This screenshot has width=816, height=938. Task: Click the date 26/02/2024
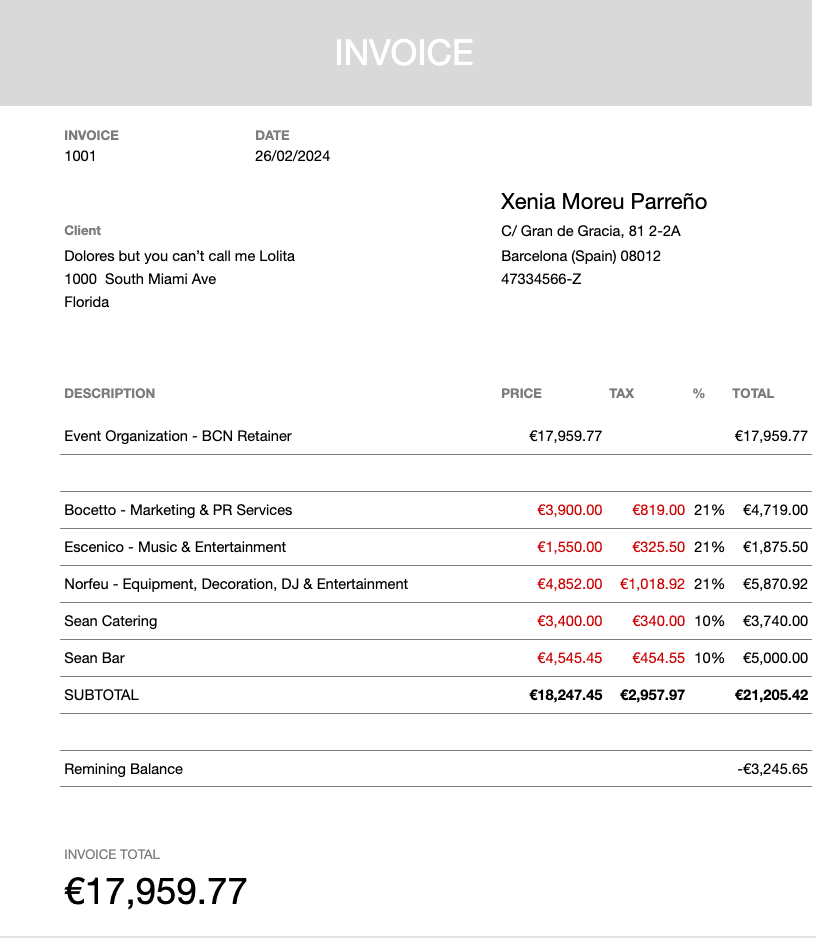pos(292,156)
